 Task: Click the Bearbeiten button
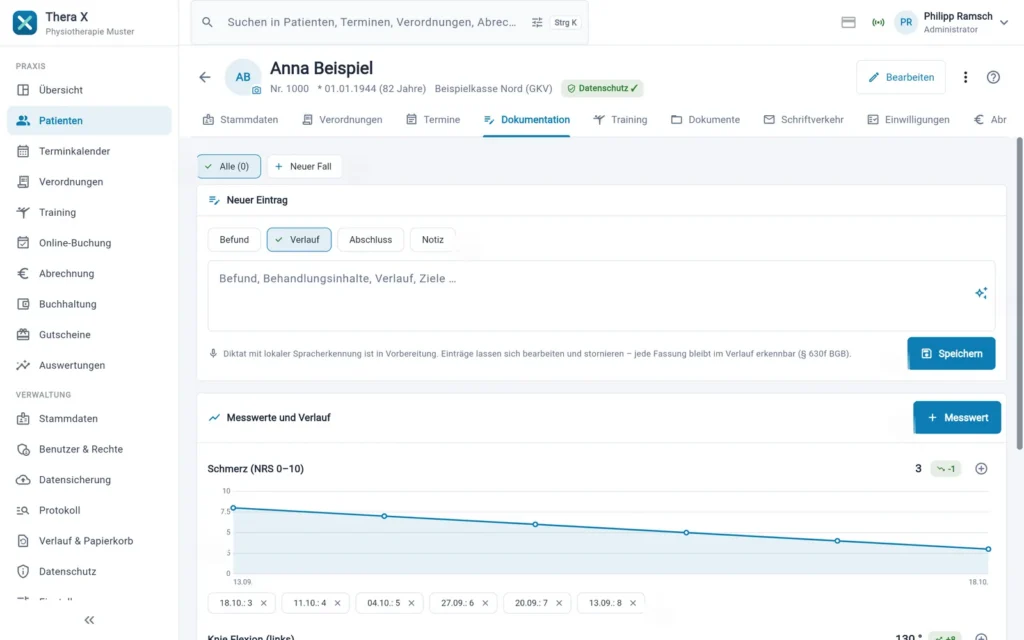point(901,77)
